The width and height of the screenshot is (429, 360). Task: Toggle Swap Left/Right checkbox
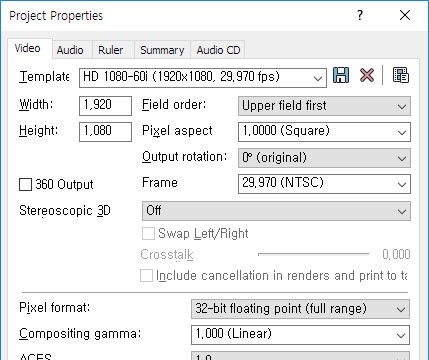(x=148, y=233)
